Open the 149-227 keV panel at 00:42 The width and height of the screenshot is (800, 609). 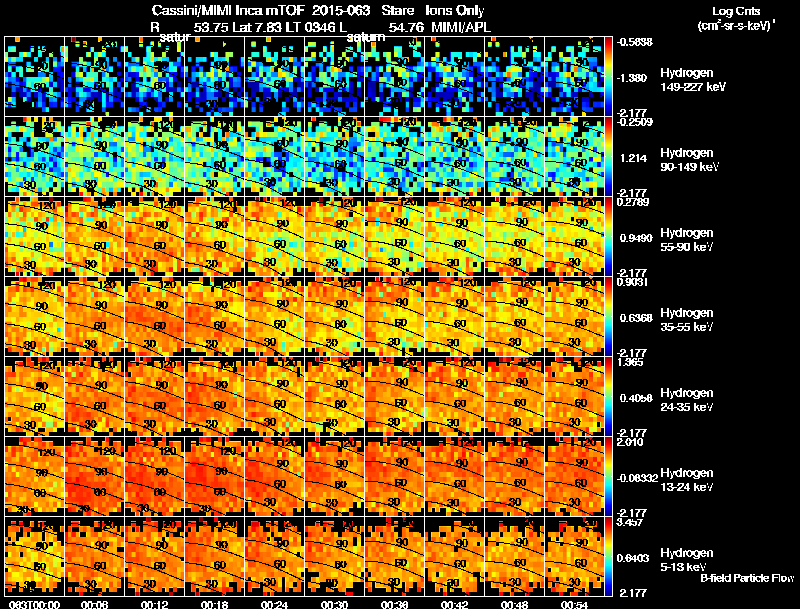tap(454, 76)
